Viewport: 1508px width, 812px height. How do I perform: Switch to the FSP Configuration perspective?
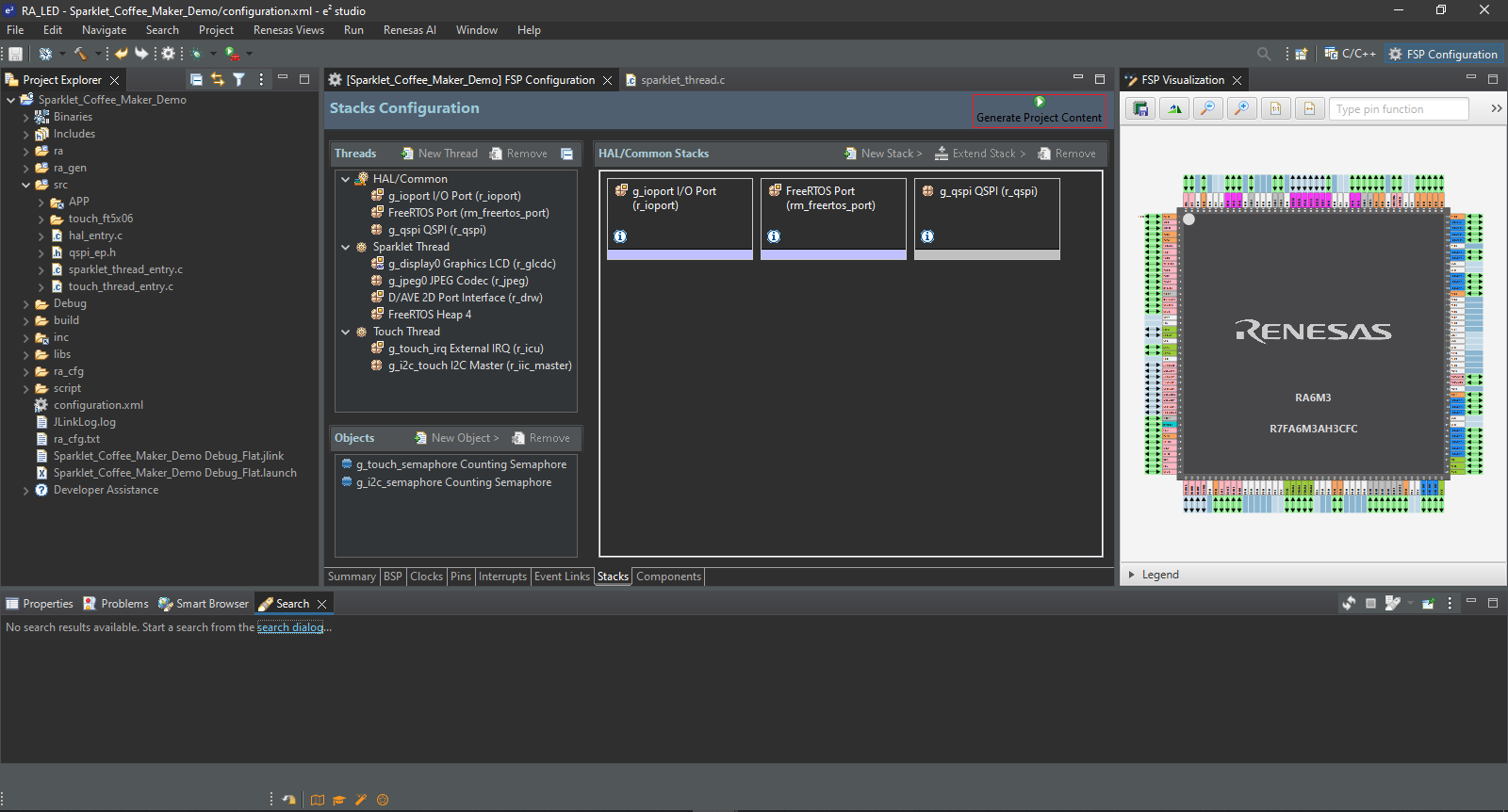tap(1442, 55)
